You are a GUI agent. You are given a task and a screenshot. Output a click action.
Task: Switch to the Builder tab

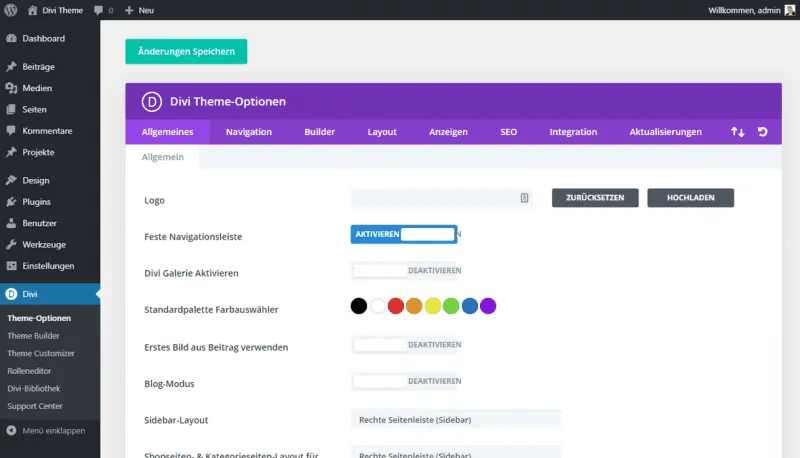point(320,132)
